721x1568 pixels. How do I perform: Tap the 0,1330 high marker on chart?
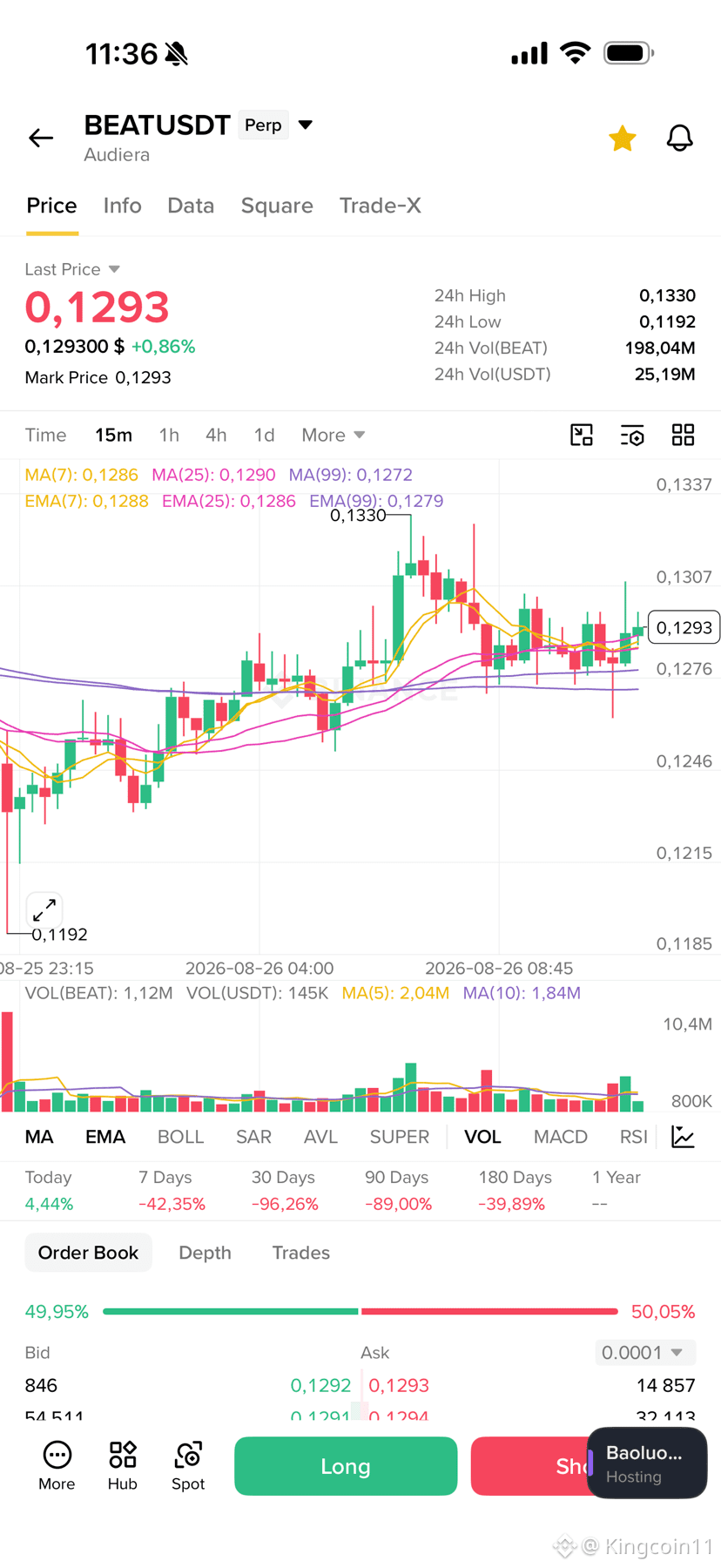pos(358,516)
